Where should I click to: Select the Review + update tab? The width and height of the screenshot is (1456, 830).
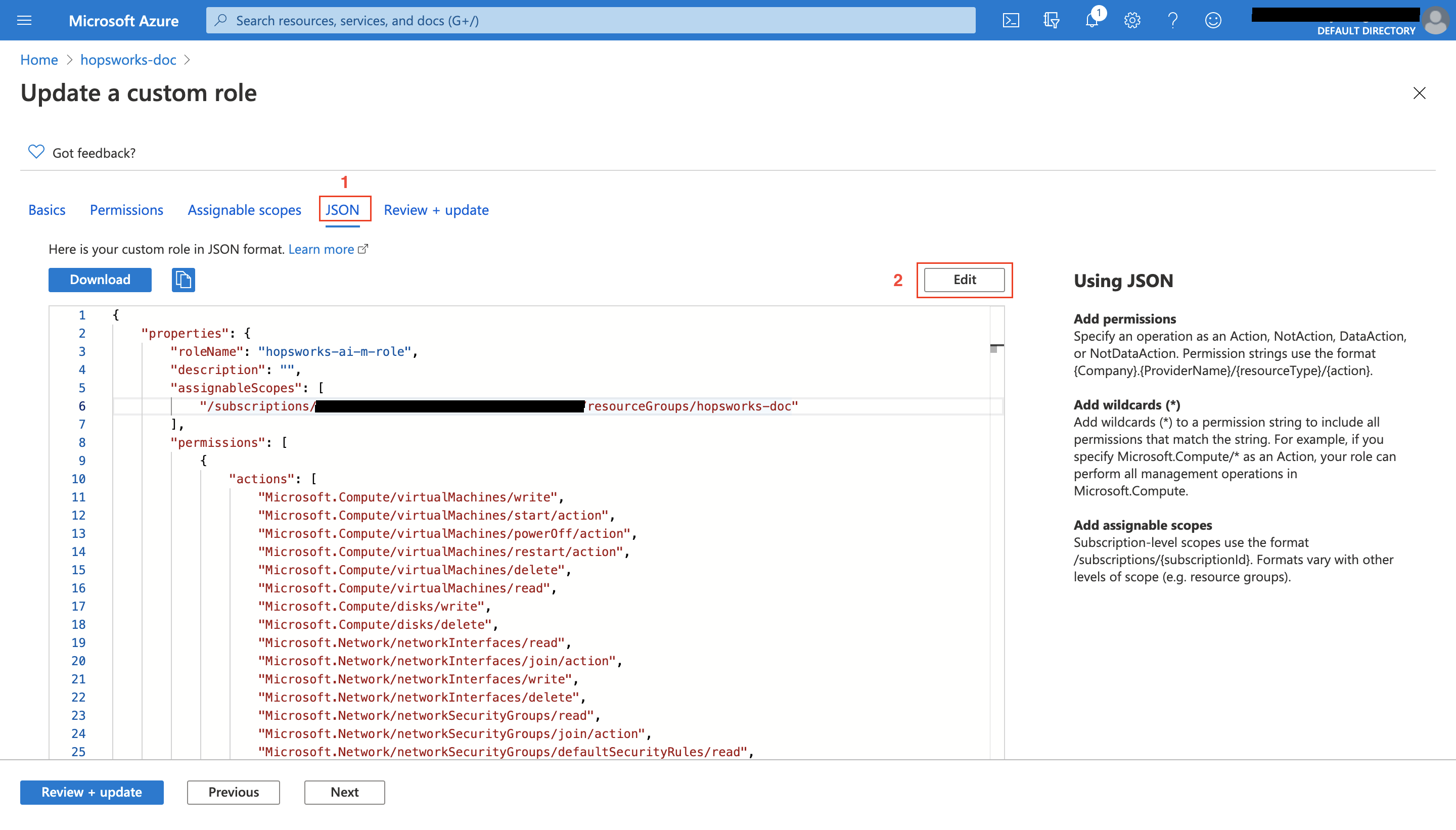436,210
